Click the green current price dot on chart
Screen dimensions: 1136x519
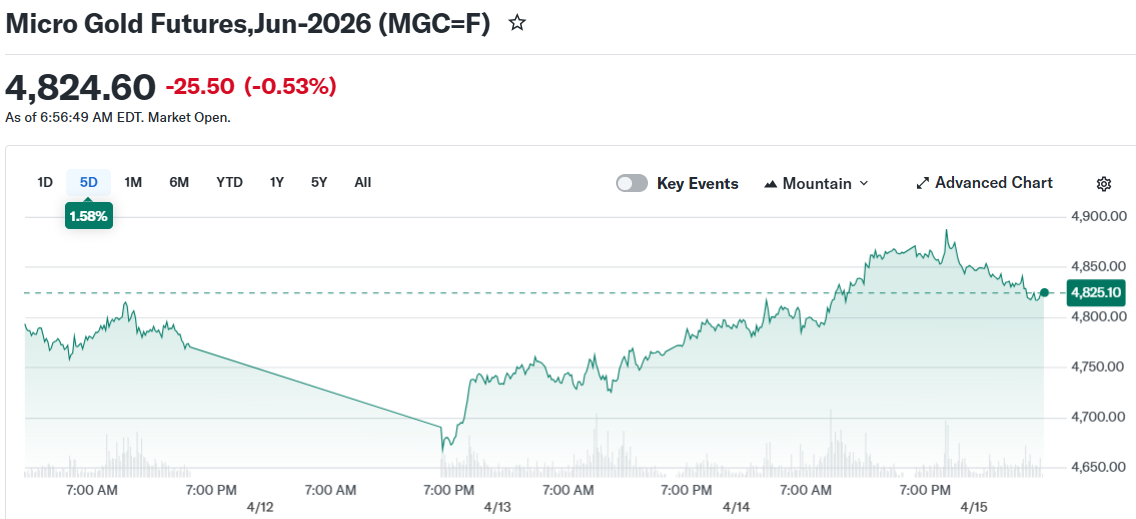1044,293
